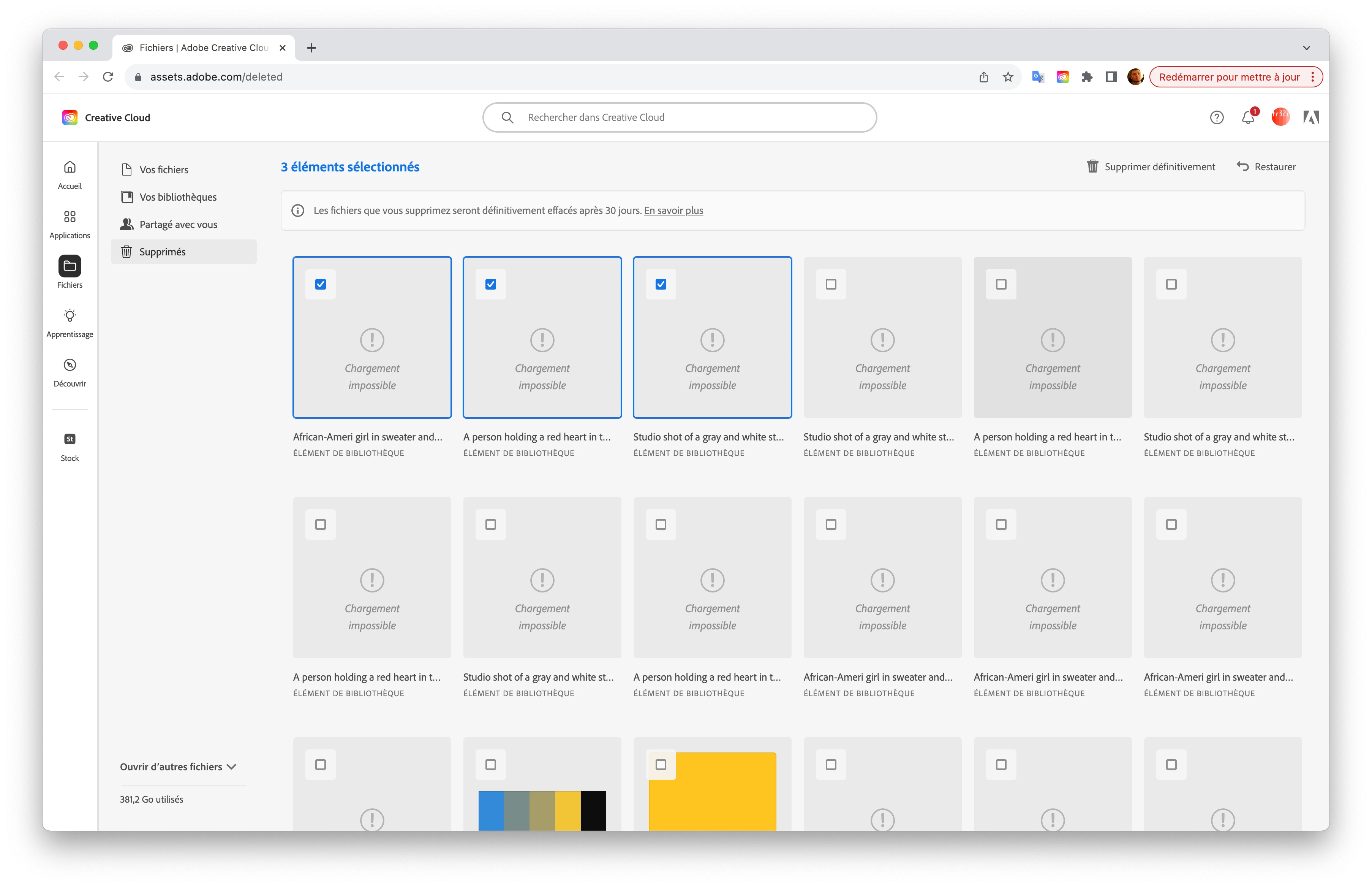Image resolution: width=1372 pixels, height=887 pixels.
Task: Open the Adobe Stock icon
Action: click(70, 439)
